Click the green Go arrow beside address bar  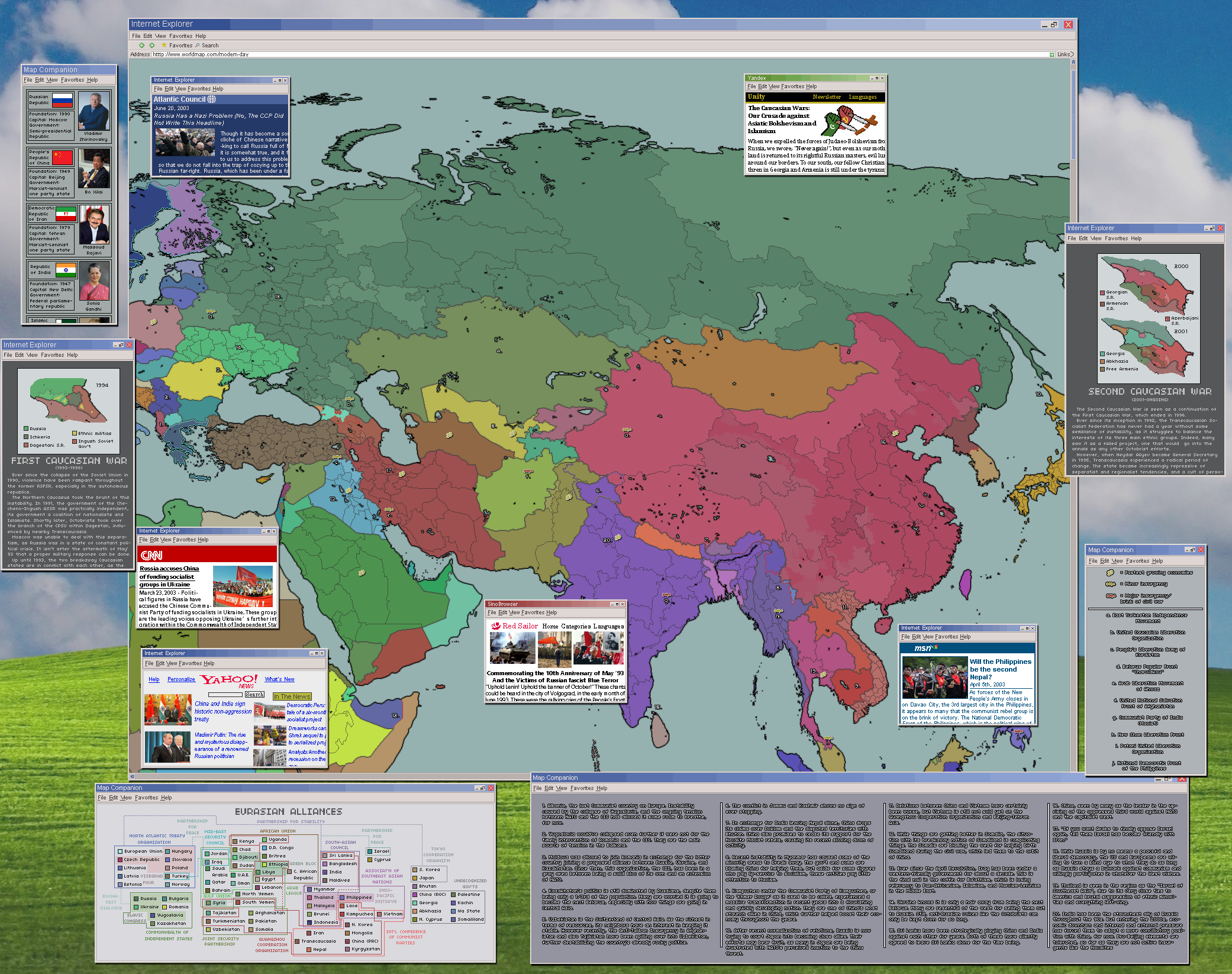(1052, 54)
